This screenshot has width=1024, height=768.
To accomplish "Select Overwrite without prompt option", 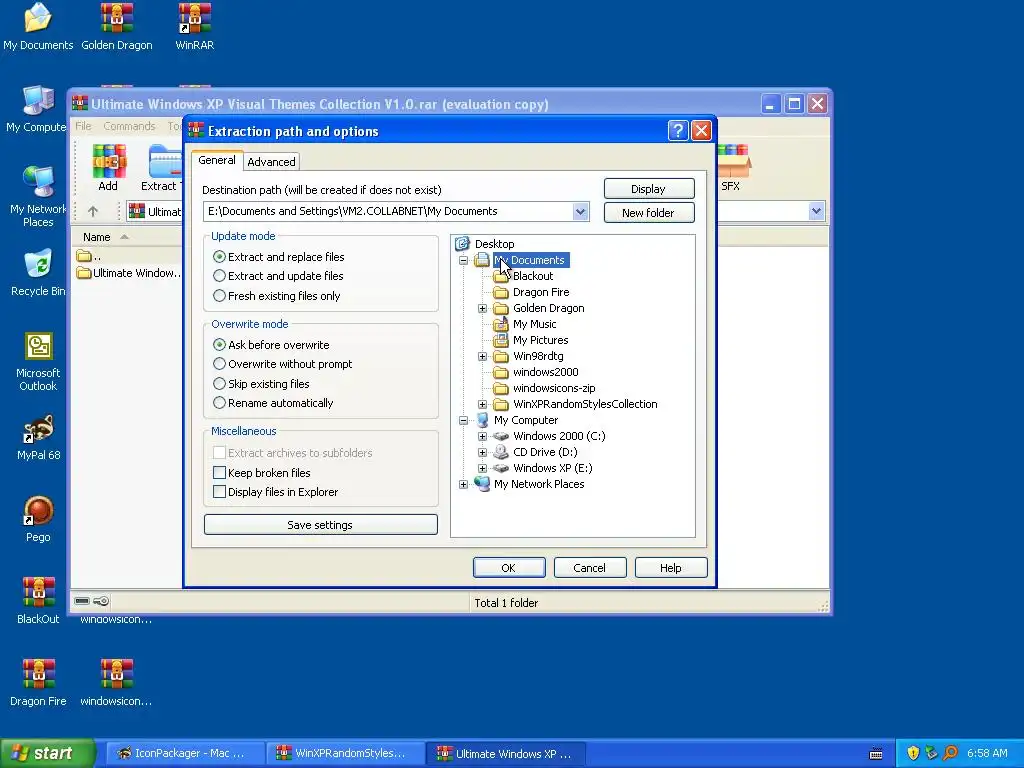I will pos(283,364).
